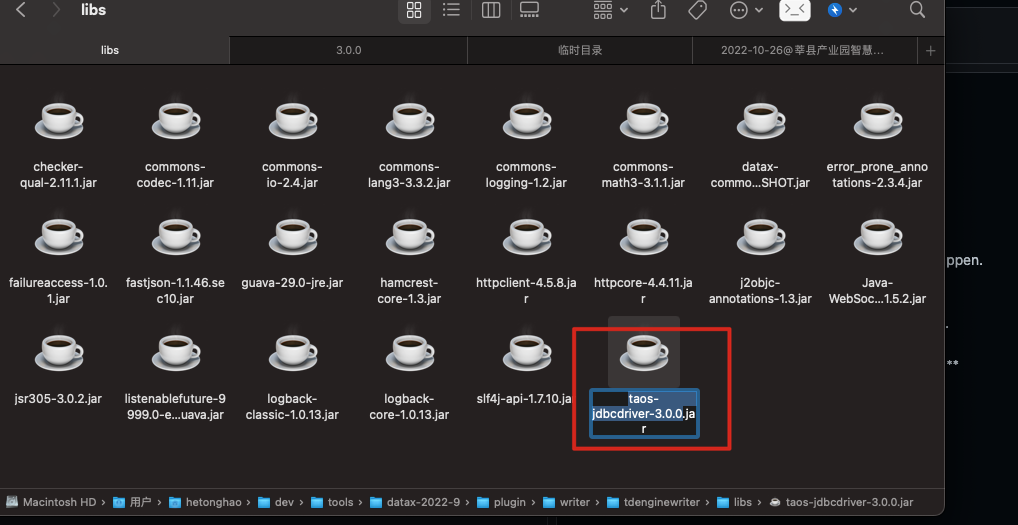Select j2objc-annotations-1.3.jar icon

pos(760,236)
